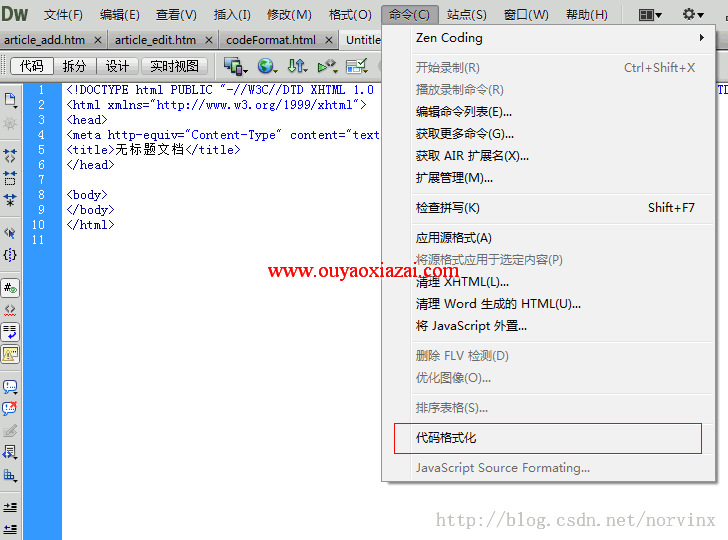Image resolution: width=728 pixels, height=540 pixels.
Task: Open settings gear dropdown
Action: pyautogui.click(x=693, y=15)
